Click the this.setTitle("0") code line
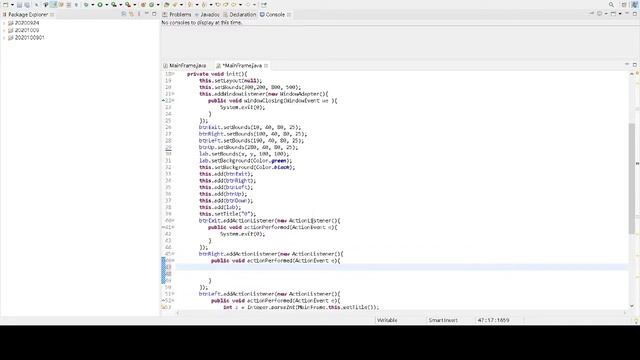The image size is (640, 360). tap(227, 214)
